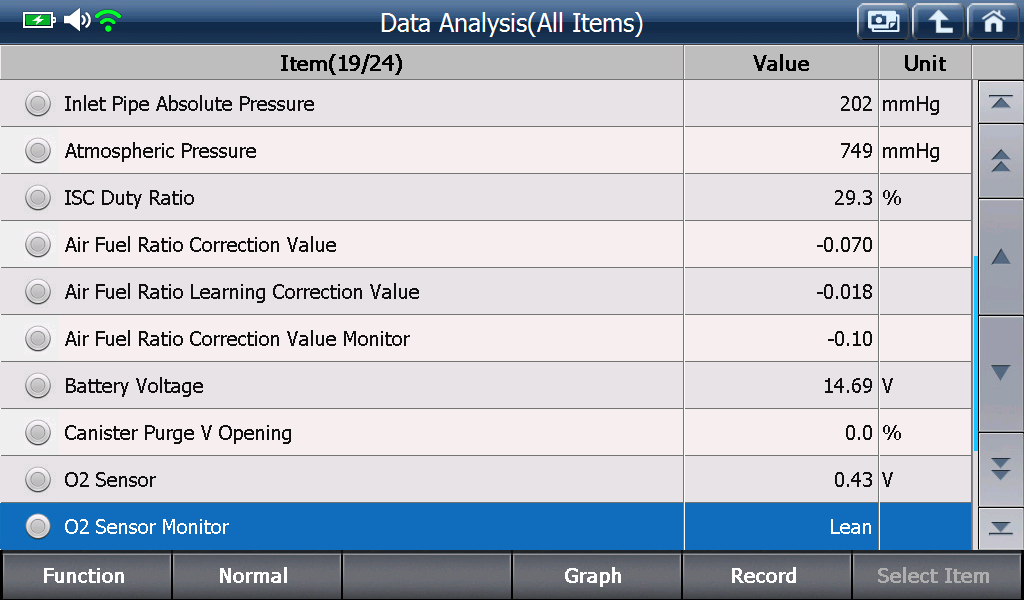Viewport: 1024px width, 600px height.
Task: Tap the page-up double arrow
Action: point(1000,161)
